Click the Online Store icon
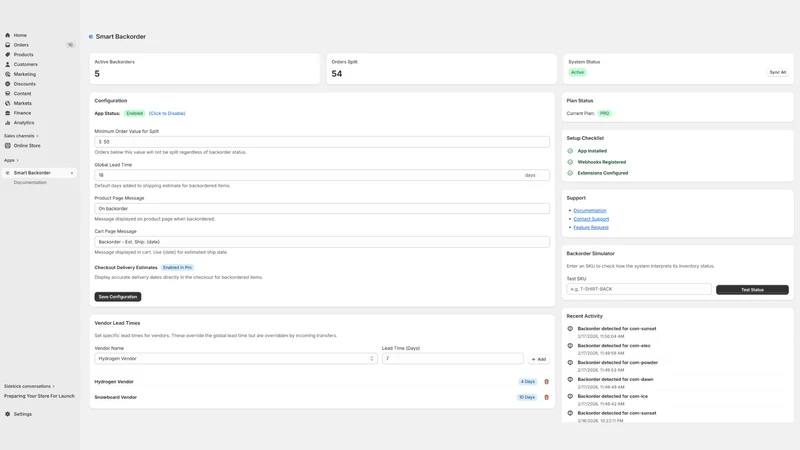800x450 pixels. pos(8,145)
